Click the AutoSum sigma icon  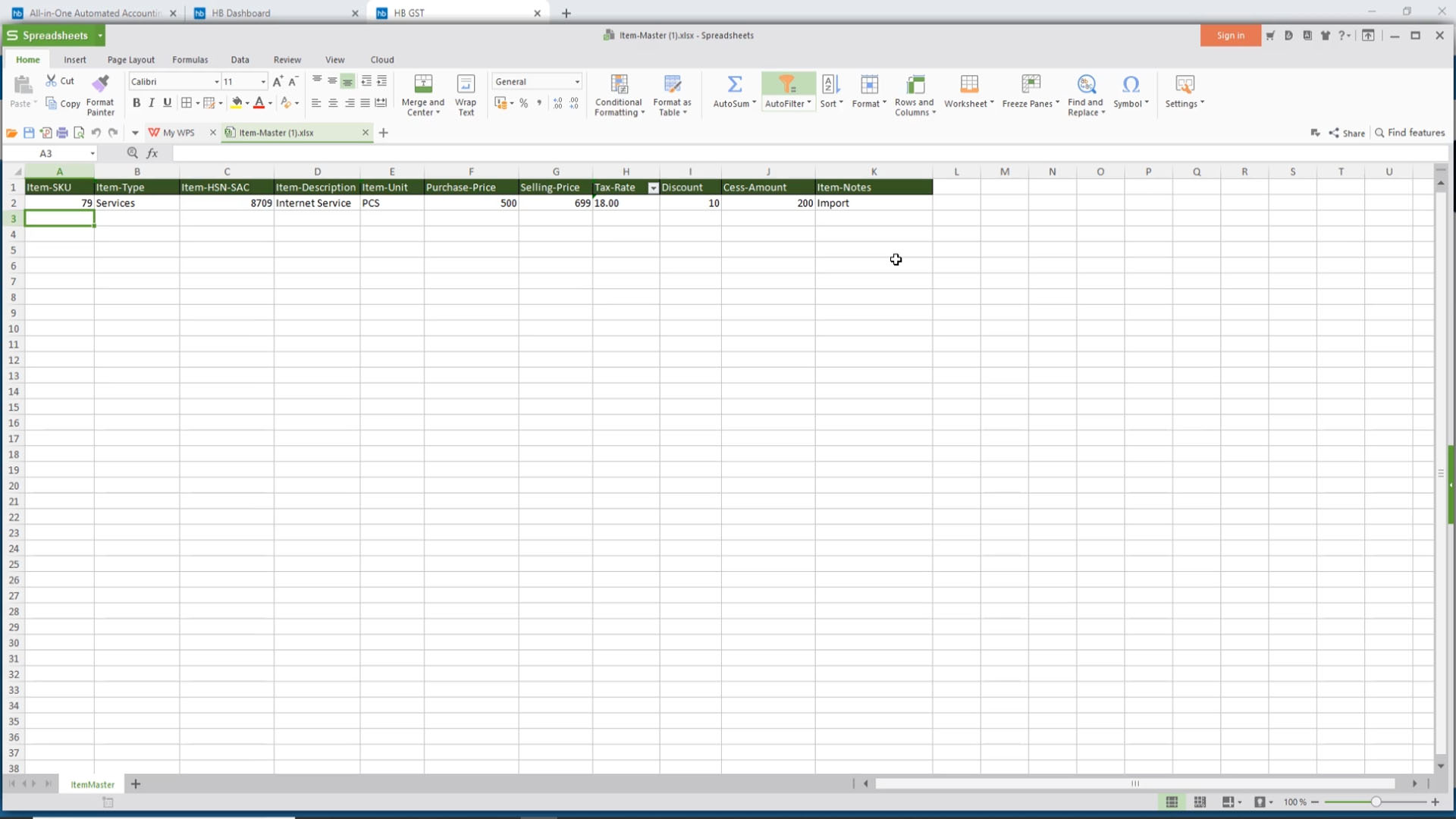coord(734,85)
